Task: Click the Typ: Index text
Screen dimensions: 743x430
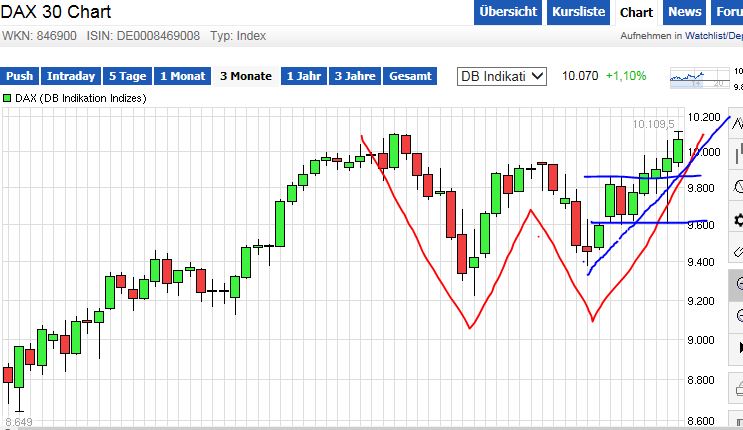Action: [x=238, y=36]
